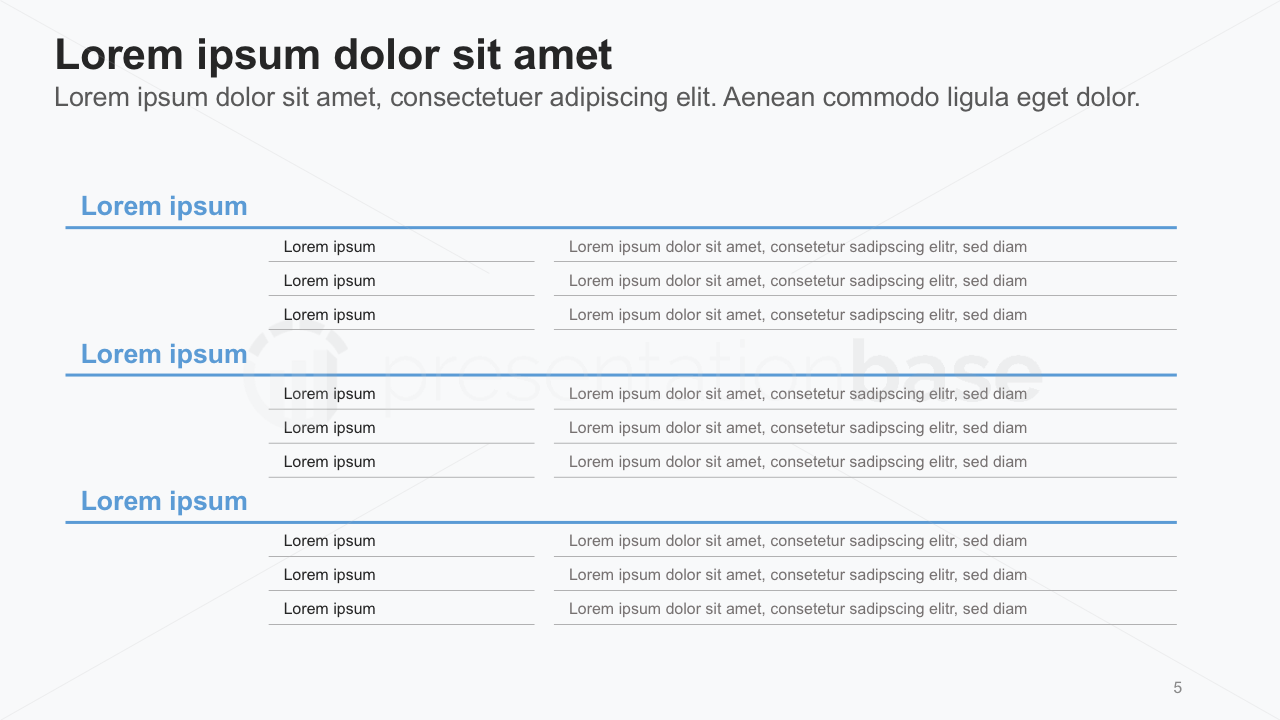Select the subtitle sentence below the title
The image size is (1280, 720).
597,98
